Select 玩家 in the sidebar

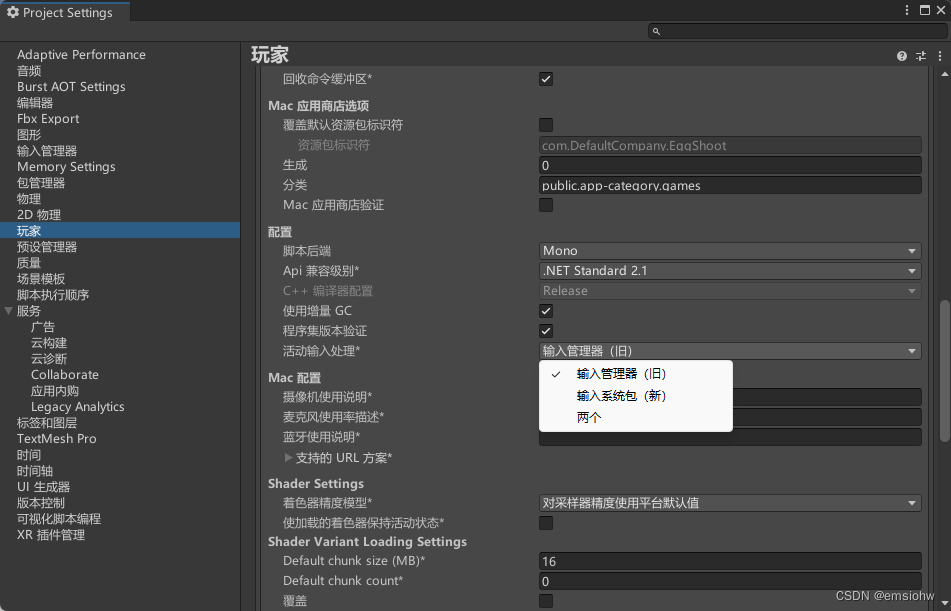pyautogui.click(x=120, y=231)
